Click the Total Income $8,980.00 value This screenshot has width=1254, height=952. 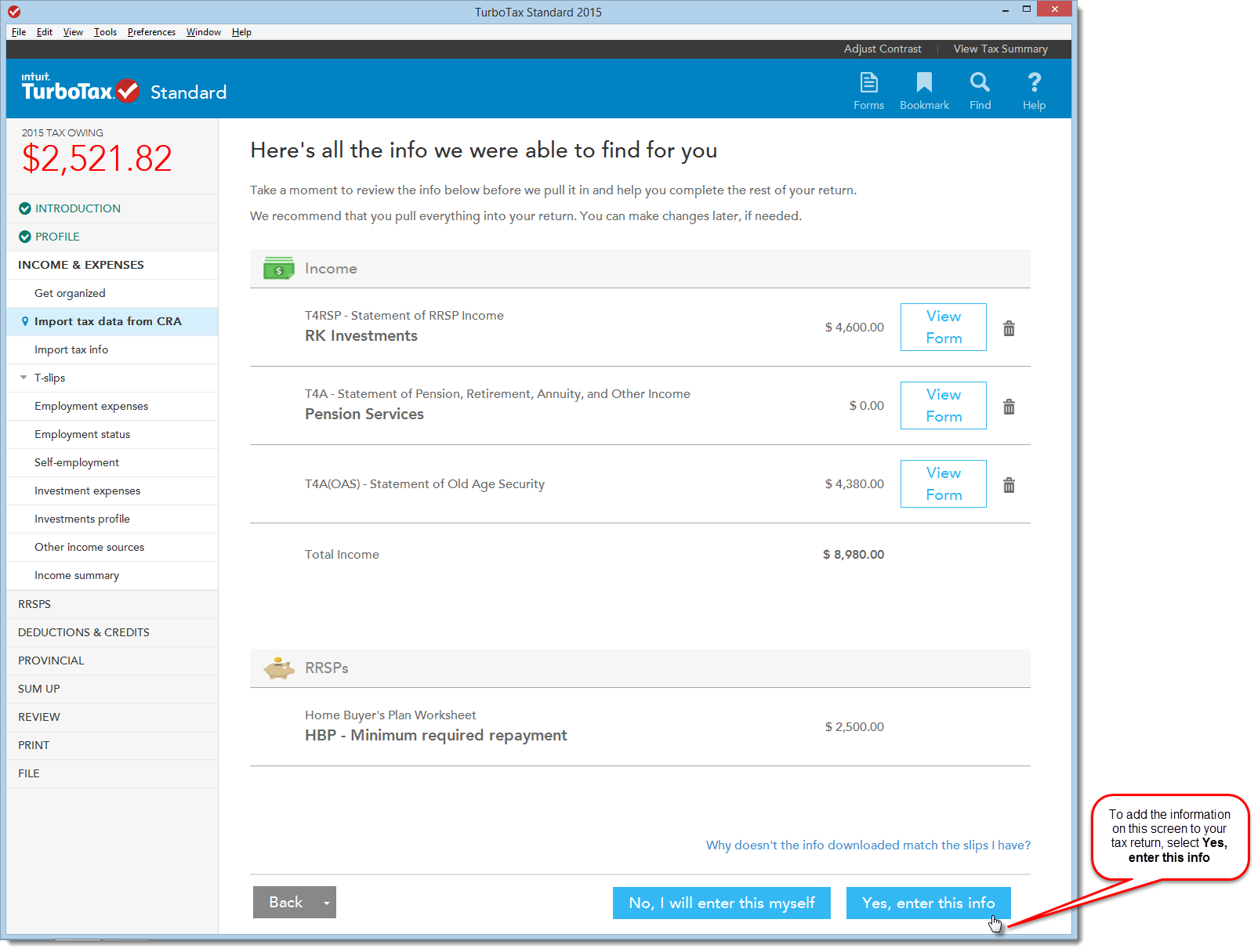pos(854,555)
